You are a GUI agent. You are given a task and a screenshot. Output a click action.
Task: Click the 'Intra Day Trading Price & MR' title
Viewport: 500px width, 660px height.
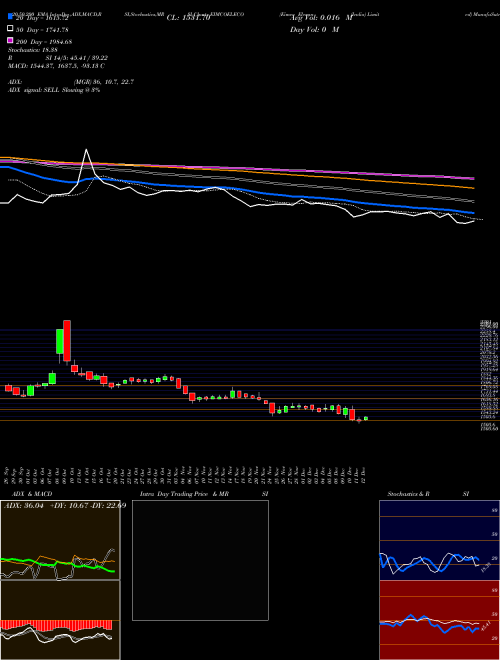click(x=184, y=494)
